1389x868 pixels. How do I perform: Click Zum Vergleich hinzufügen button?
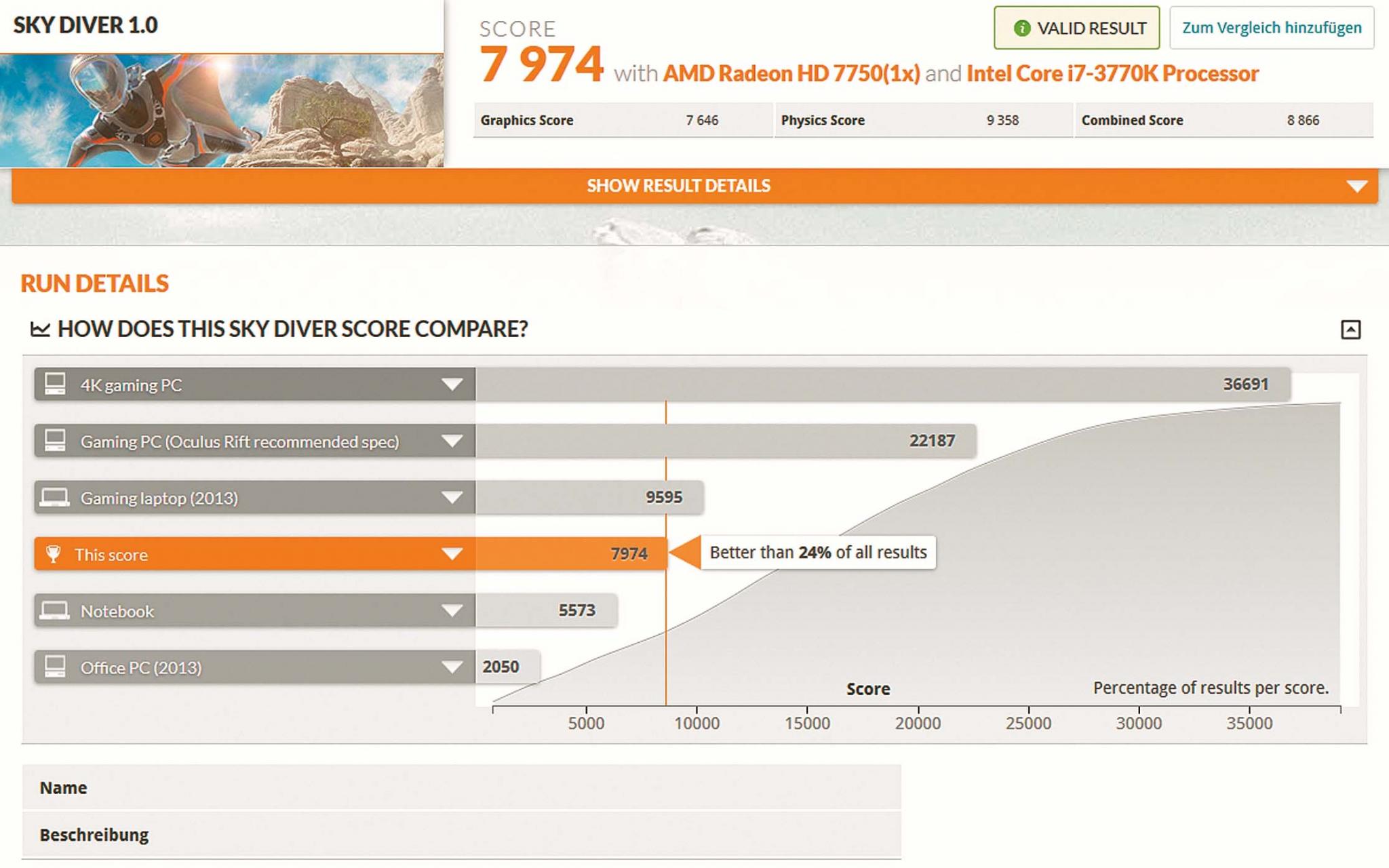1272,28
